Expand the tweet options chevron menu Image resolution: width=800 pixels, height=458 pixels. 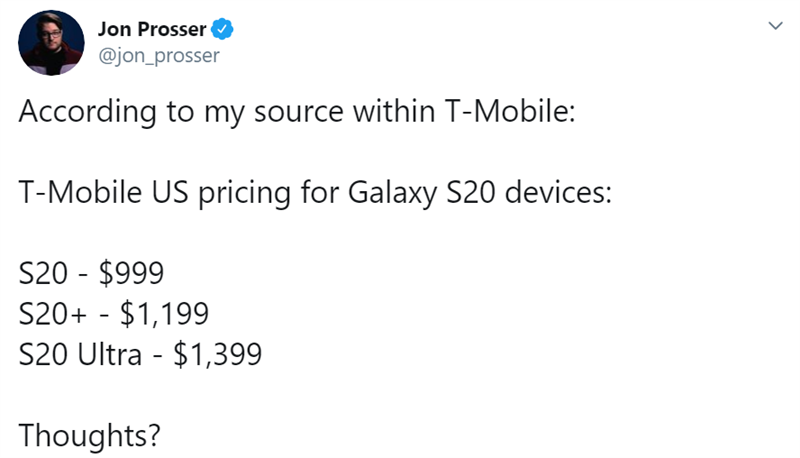coord(776,26)
